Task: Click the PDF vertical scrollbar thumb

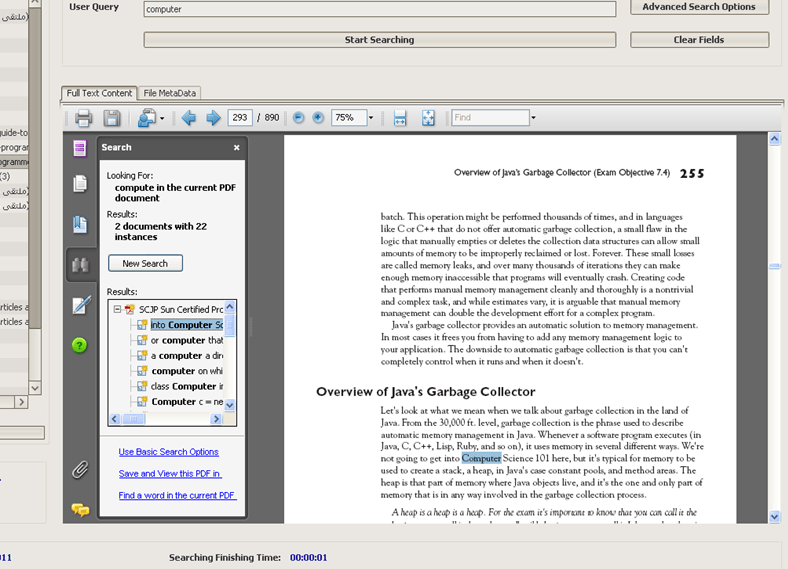Action: coord(774,266)
